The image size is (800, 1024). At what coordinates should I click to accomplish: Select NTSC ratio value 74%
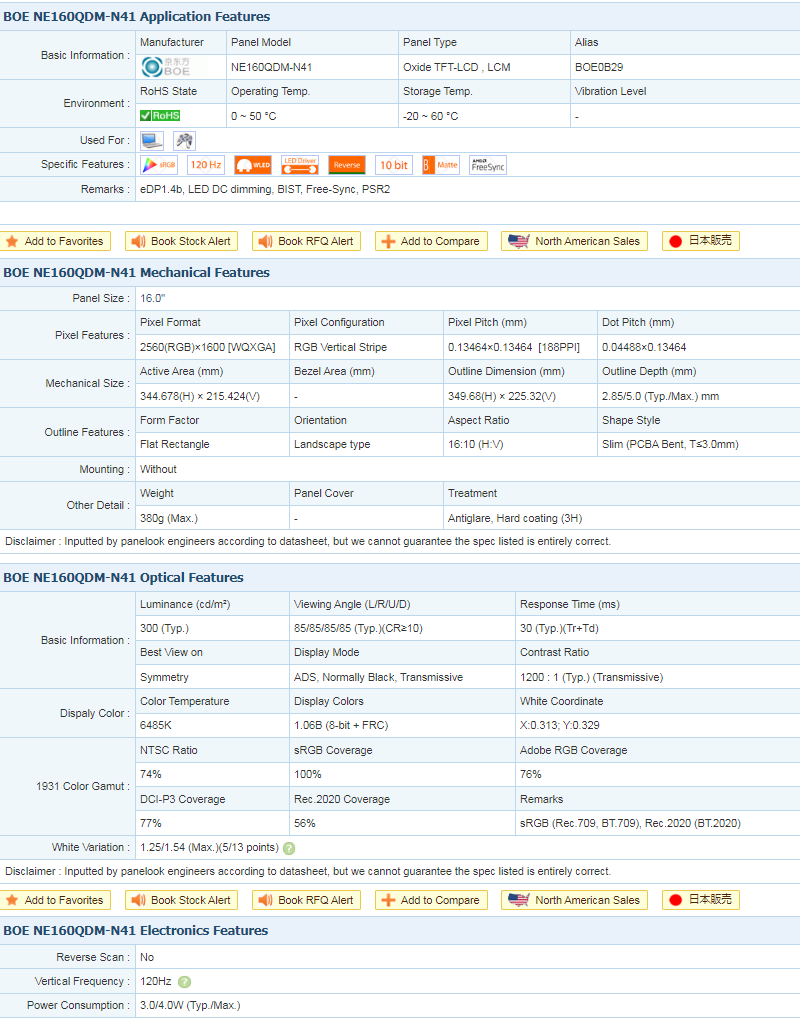coord(151,775)
